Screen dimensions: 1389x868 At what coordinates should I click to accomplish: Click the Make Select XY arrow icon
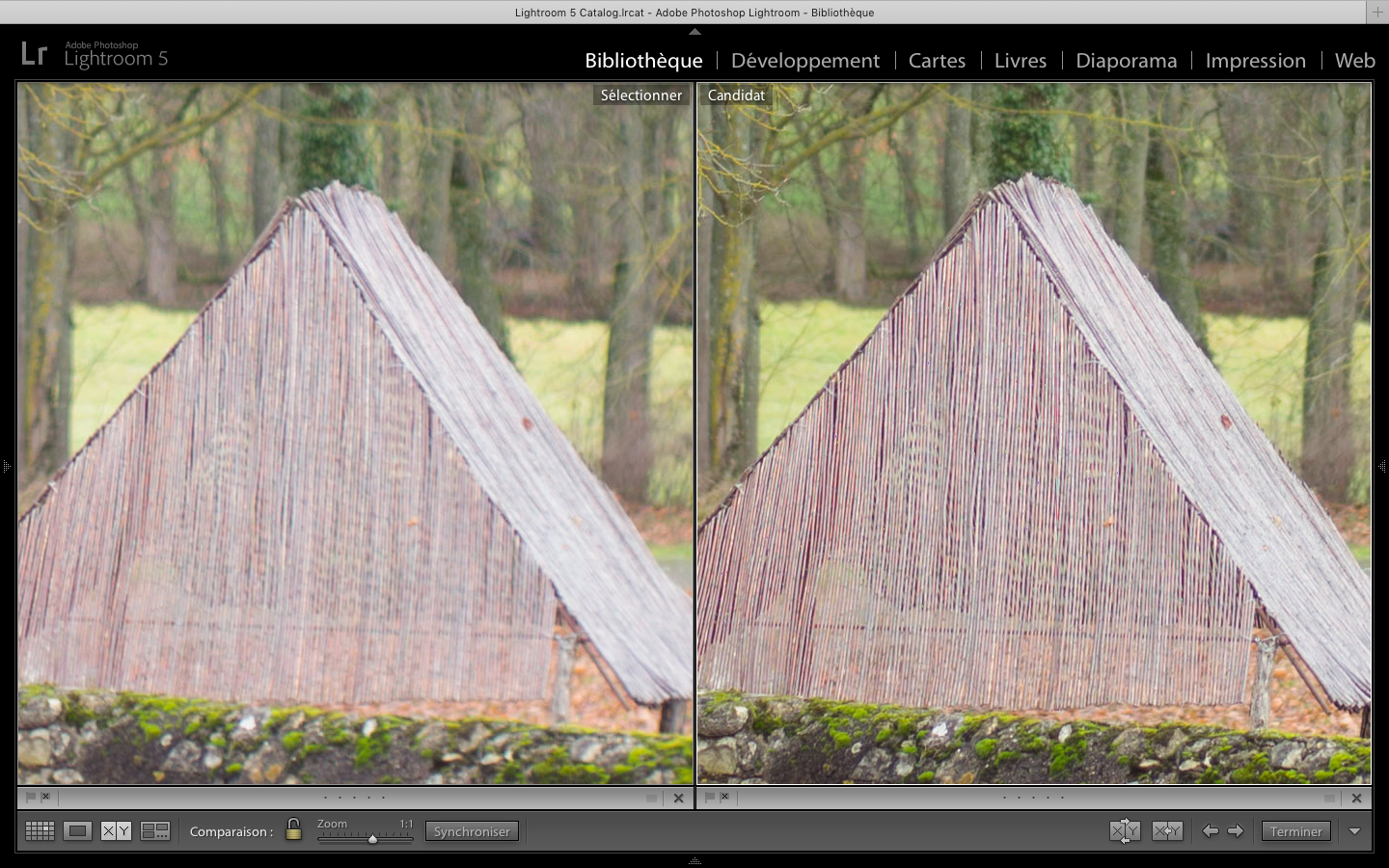tap(1167, 831)
